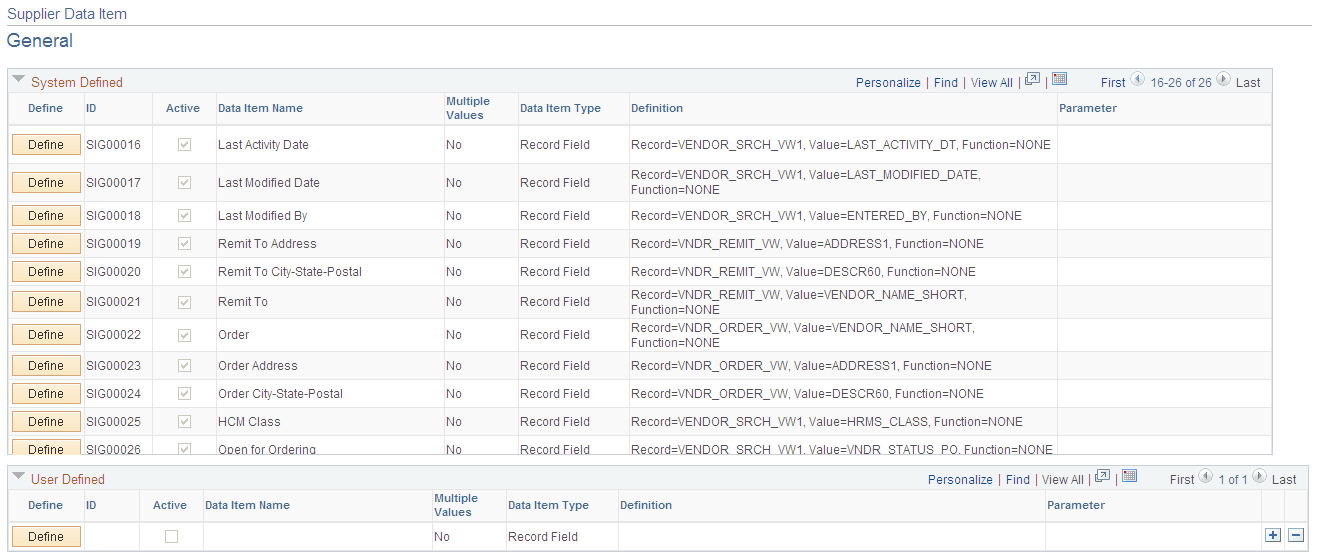The image size is (1318, 556).
Task: Download System Defined grid to spreadsheet icon
Action: pyautogui.click(x=1060, y=80)
